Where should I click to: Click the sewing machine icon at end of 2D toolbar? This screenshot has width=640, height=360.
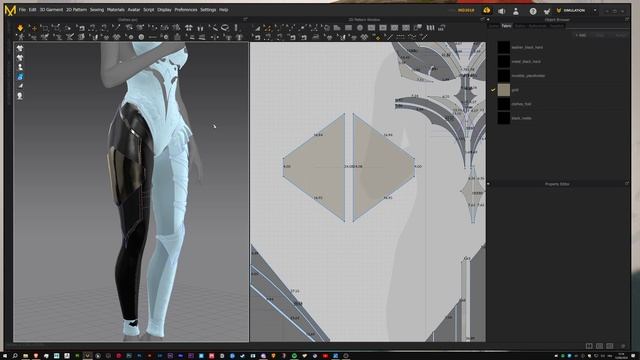coord(441,28)
